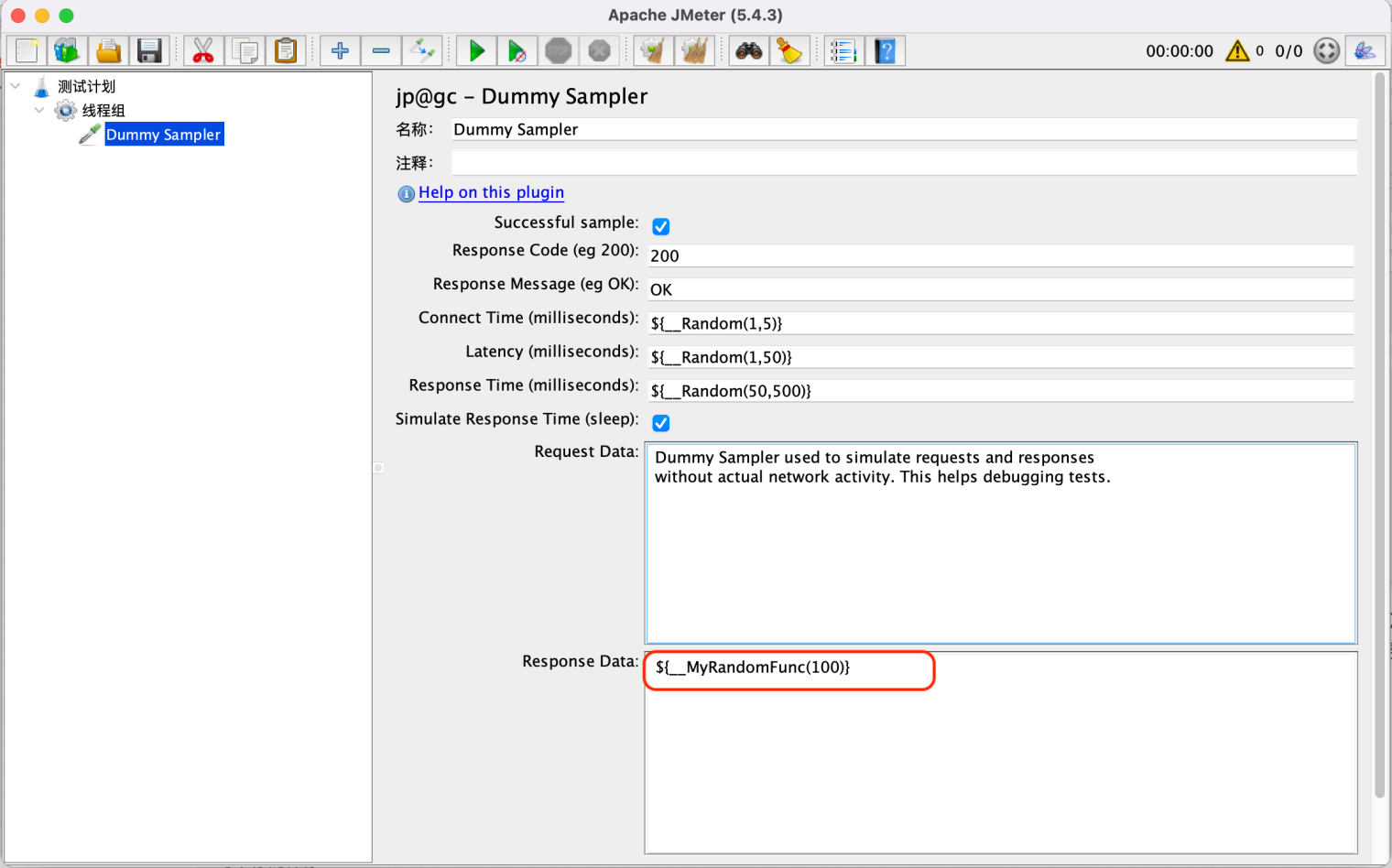Click the 00:00:00 elapsed time display
Image resolution: width=1392 pixels, height=868 pixels.
1180,51
